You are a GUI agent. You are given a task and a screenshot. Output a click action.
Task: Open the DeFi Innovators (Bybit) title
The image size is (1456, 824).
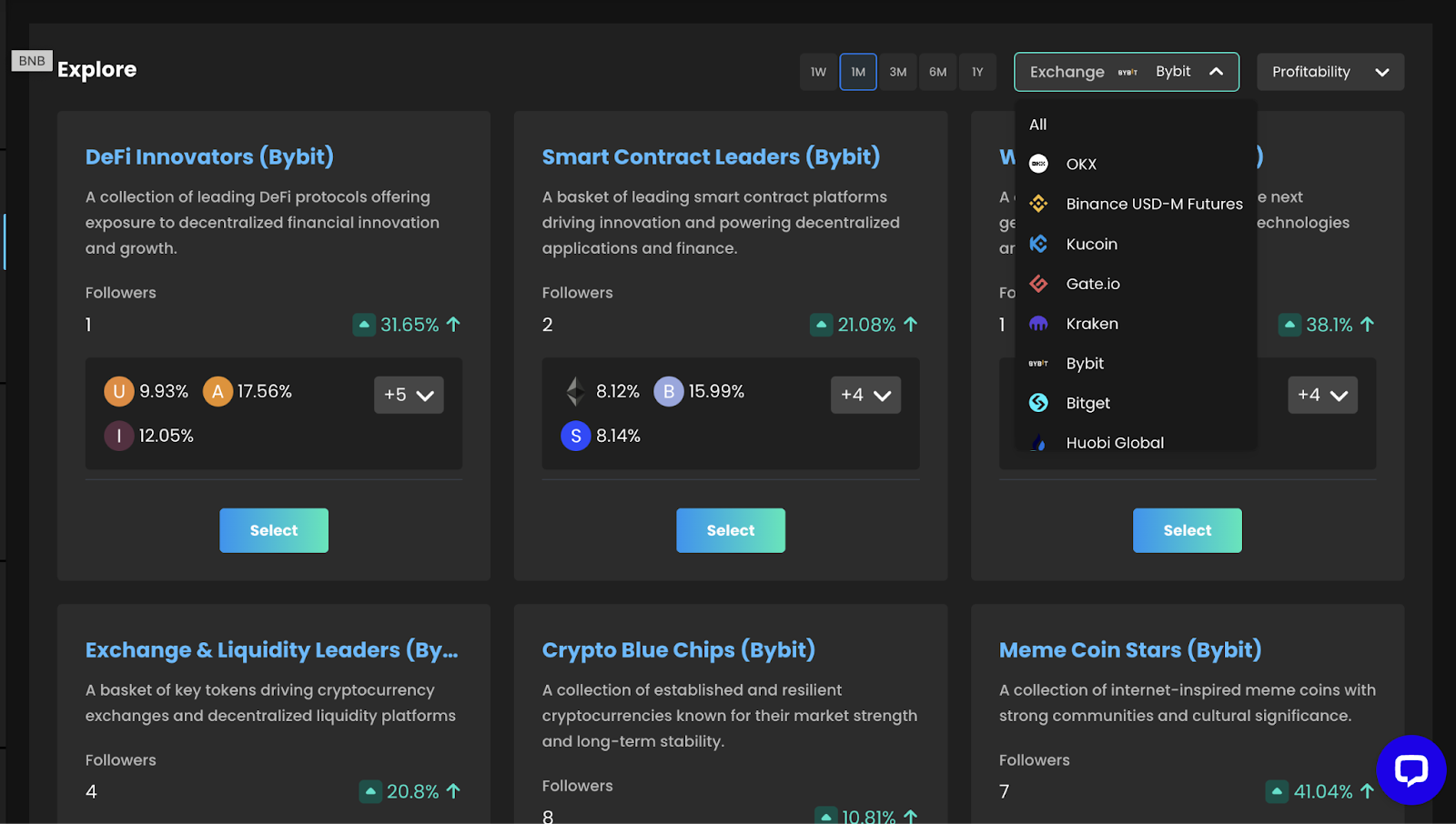click(209, 157)
